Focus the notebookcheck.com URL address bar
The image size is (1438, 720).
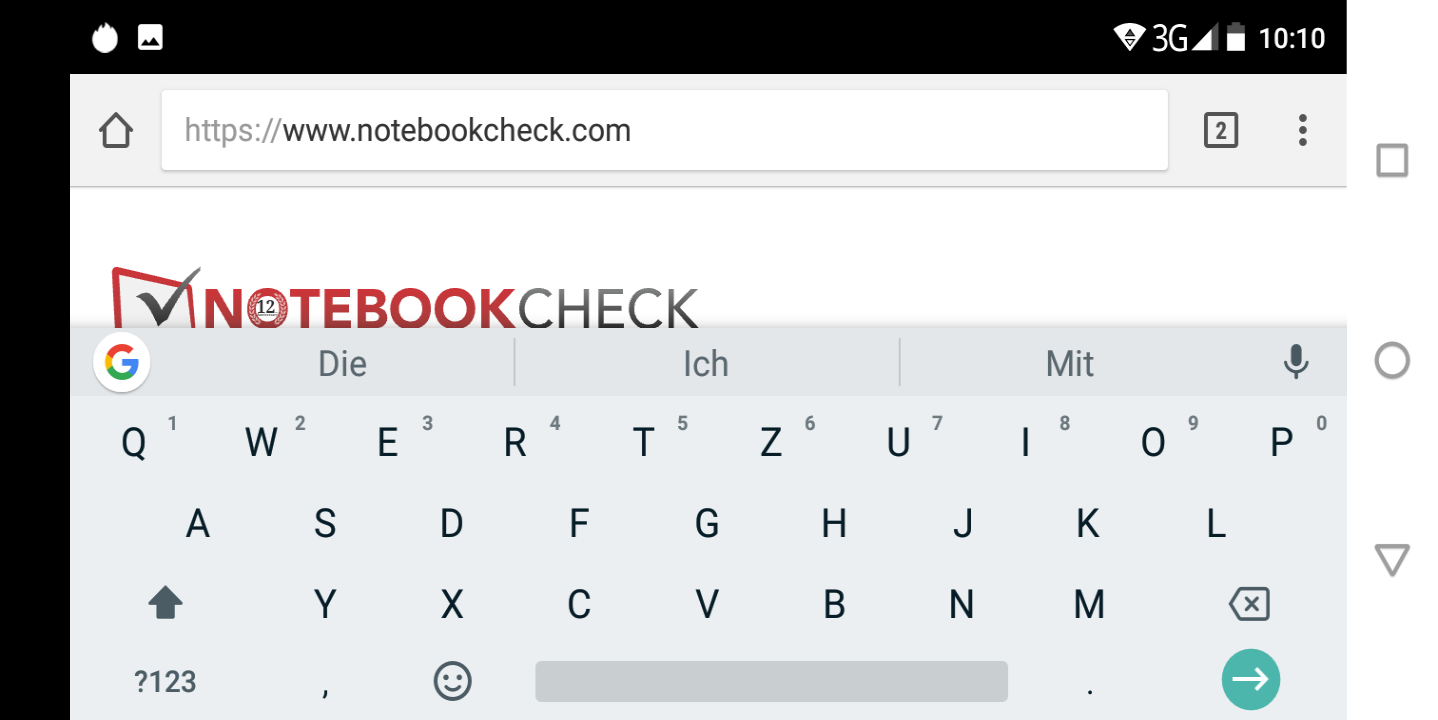tap(665, 130)
